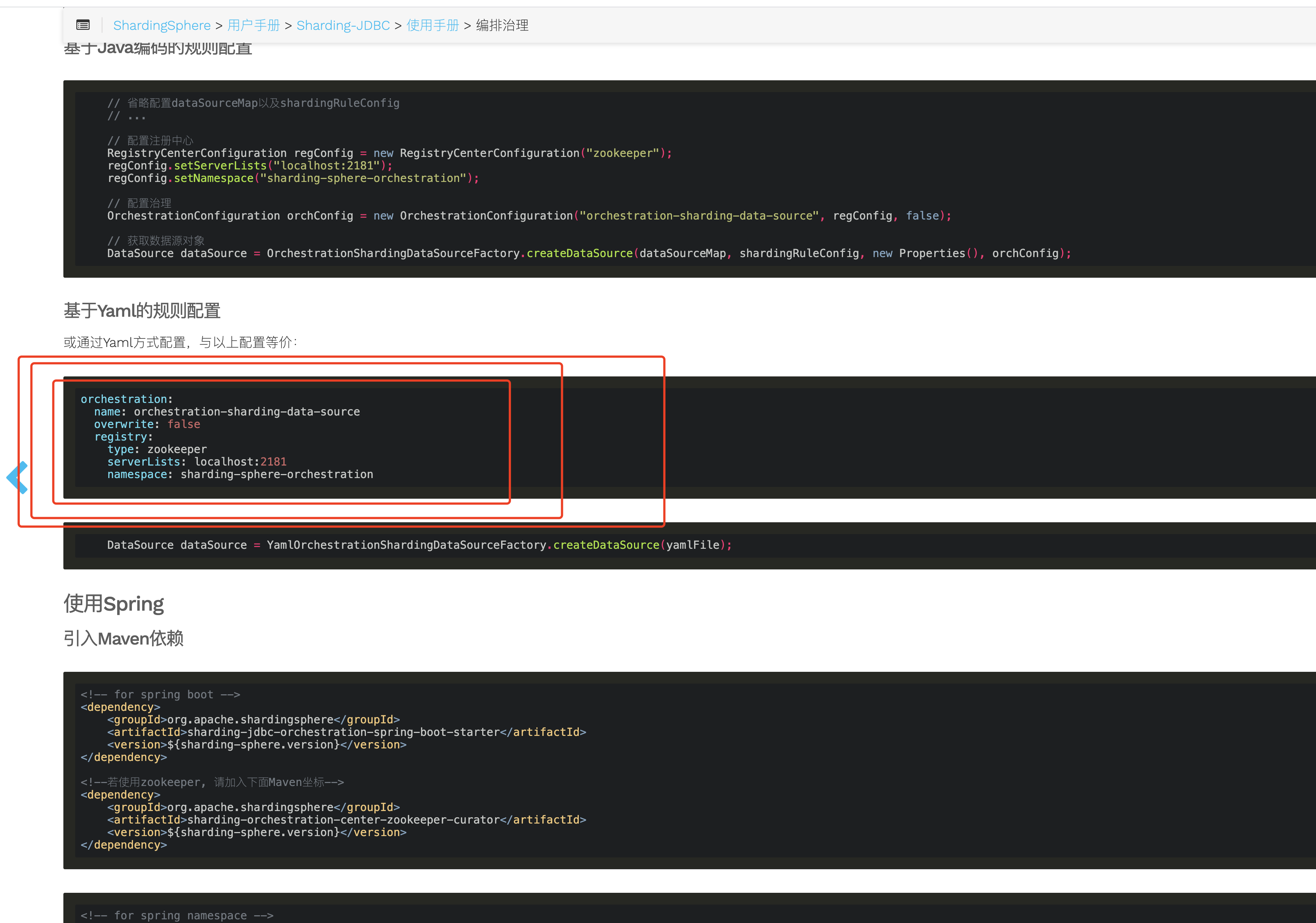Screen dimensions: 1316x923
Task: Click the blue left chevron to go back
Action: click(17, 477)
